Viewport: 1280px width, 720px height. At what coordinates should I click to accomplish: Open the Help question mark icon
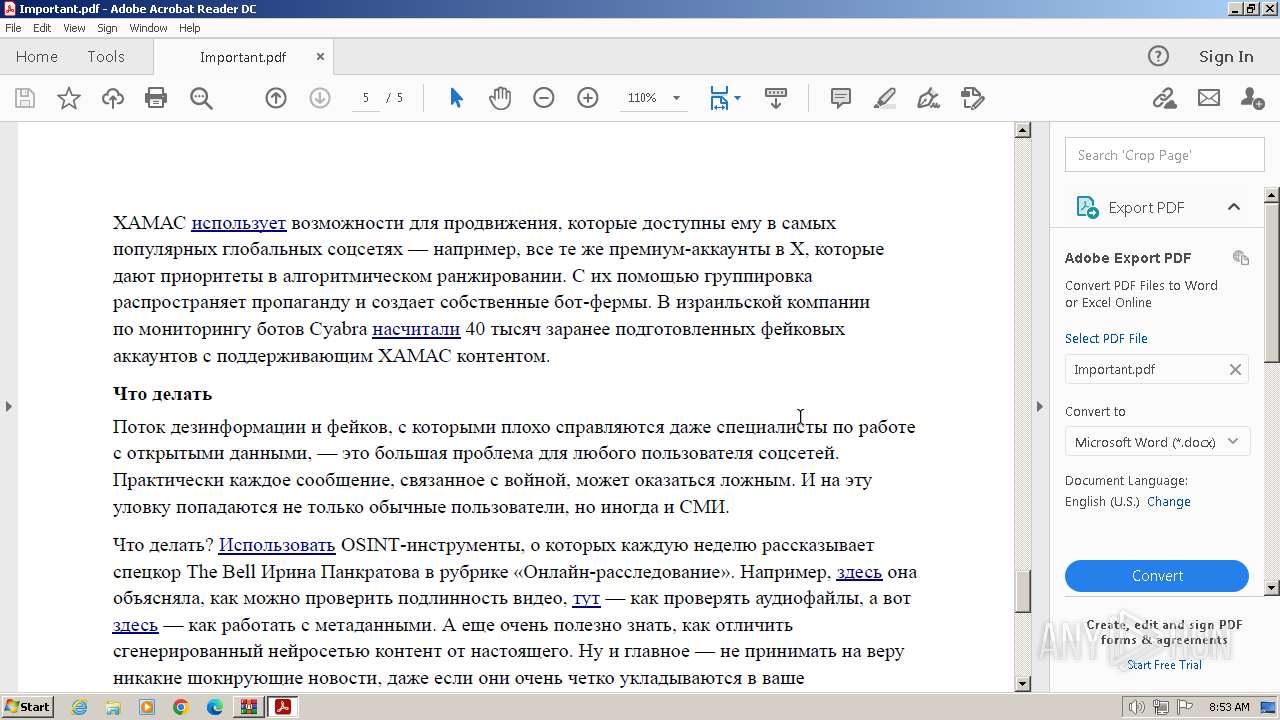pyautogui.click(x=1158, y=56)
